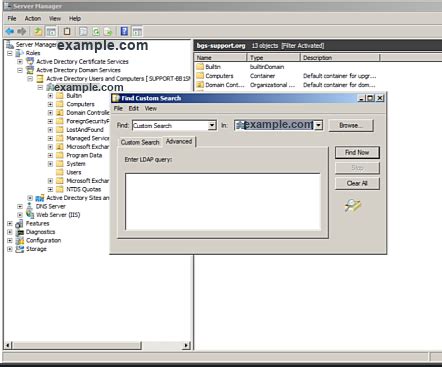Open the Find dialog File menu
The width and height of the screenshot is (442, 367).
point(118,108)
